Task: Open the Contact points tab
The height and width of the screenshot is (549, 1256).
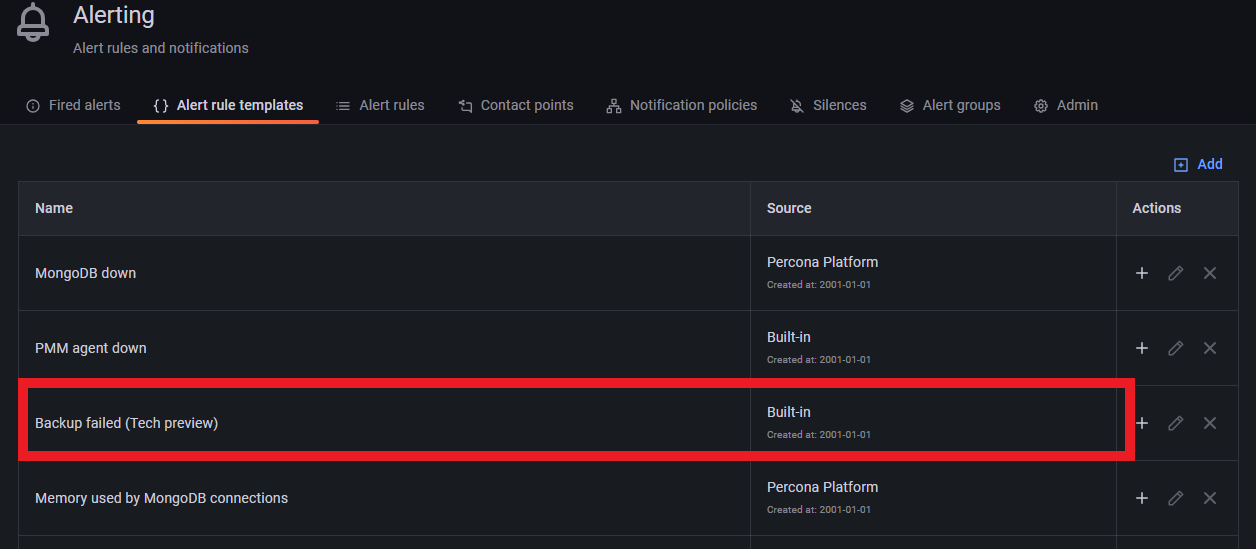Action: (516, 105)
